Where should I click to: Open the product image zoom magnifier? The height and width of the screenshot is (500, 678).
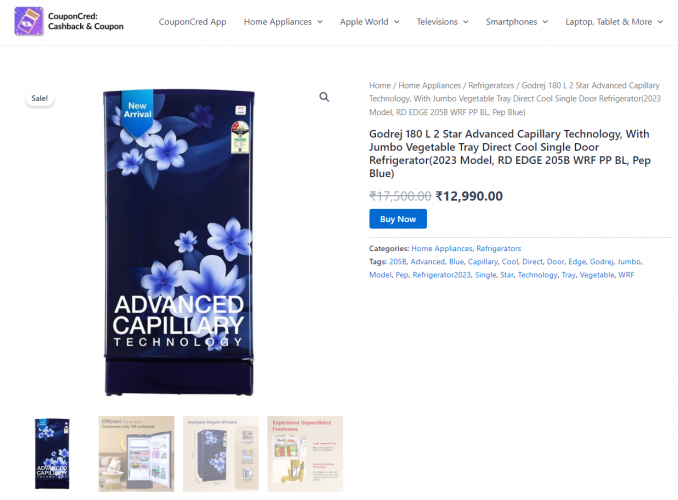click(x=324, y=97)
